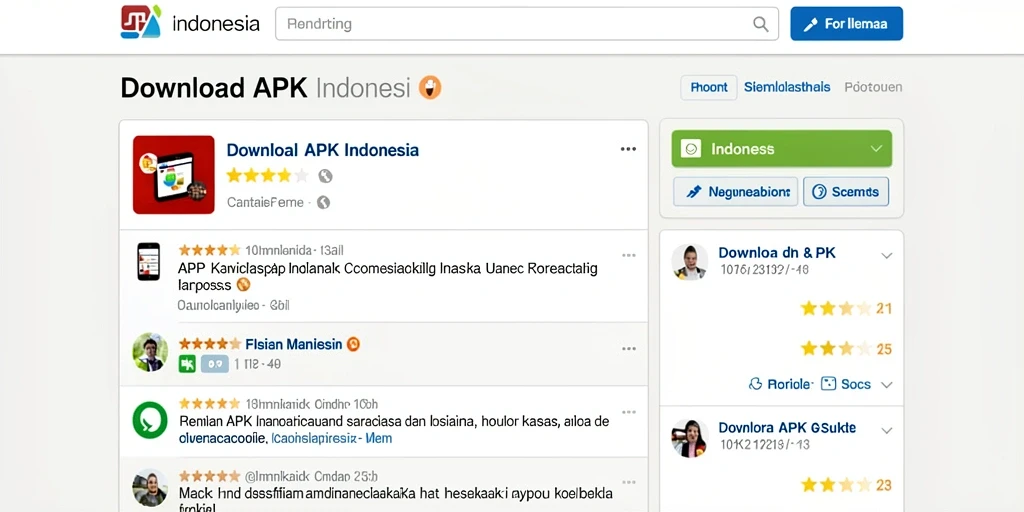Open the Icaohslapiresix - Mem link
Screen dimensions: 1024x512
click(331, 438)
